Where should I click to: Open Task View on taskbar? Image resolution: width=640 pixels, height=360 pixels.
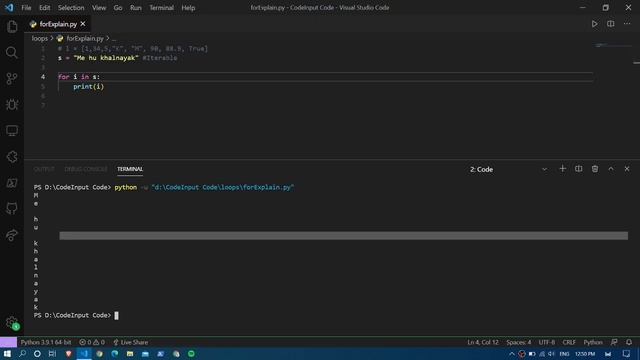52,353
